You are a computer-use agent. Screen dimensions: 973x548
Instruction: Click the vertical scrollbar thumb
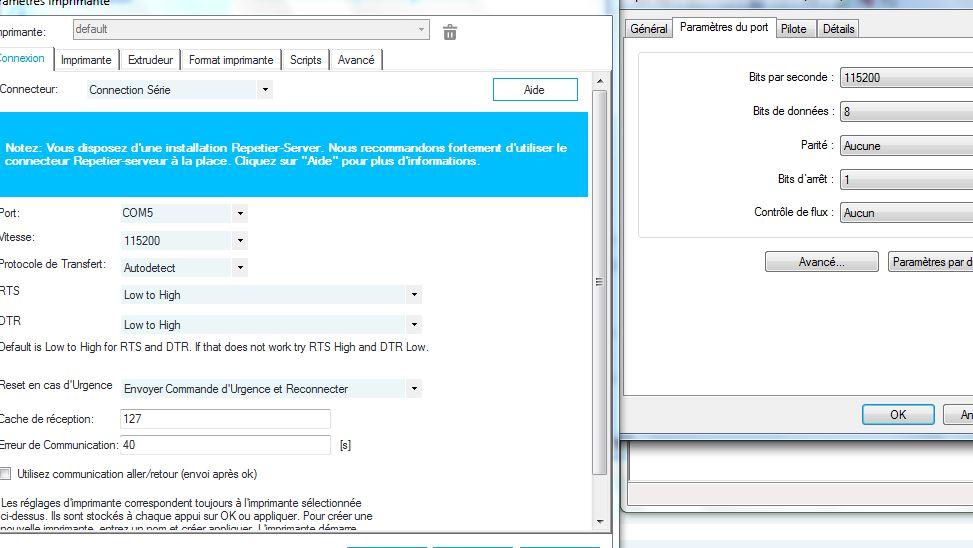pyautogui.click(x=599, y=282)
